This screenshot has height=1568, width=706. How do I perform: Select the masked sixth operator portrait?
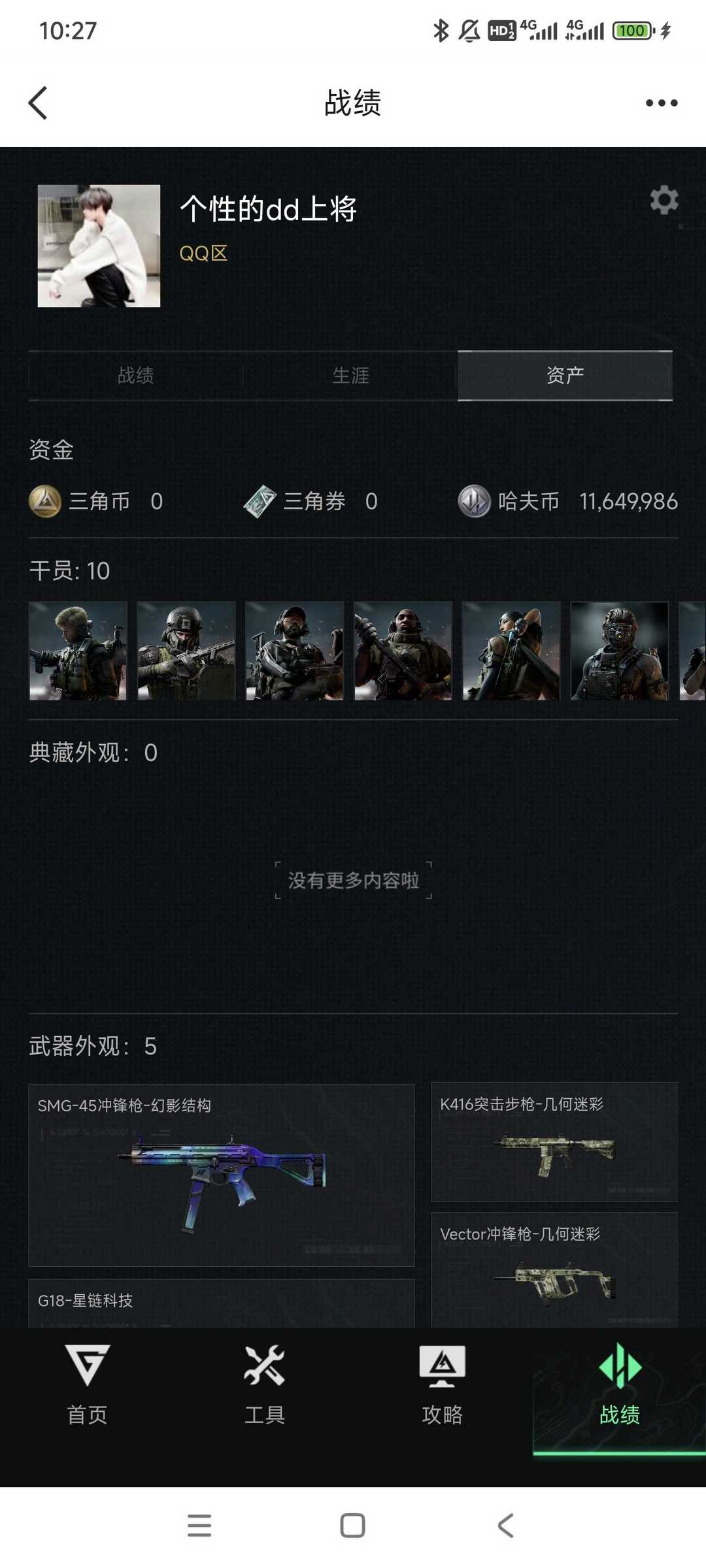[x=620, y=651]
